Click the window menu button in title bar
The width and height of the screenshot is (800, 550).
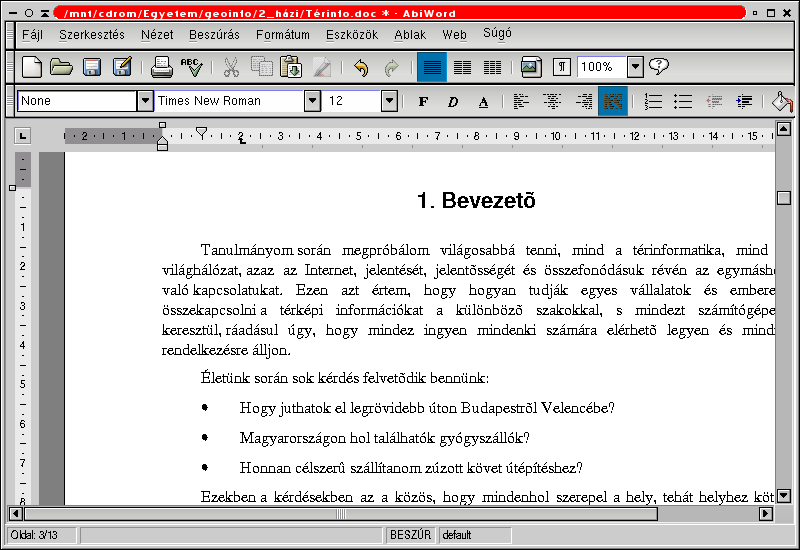point(13,13)
